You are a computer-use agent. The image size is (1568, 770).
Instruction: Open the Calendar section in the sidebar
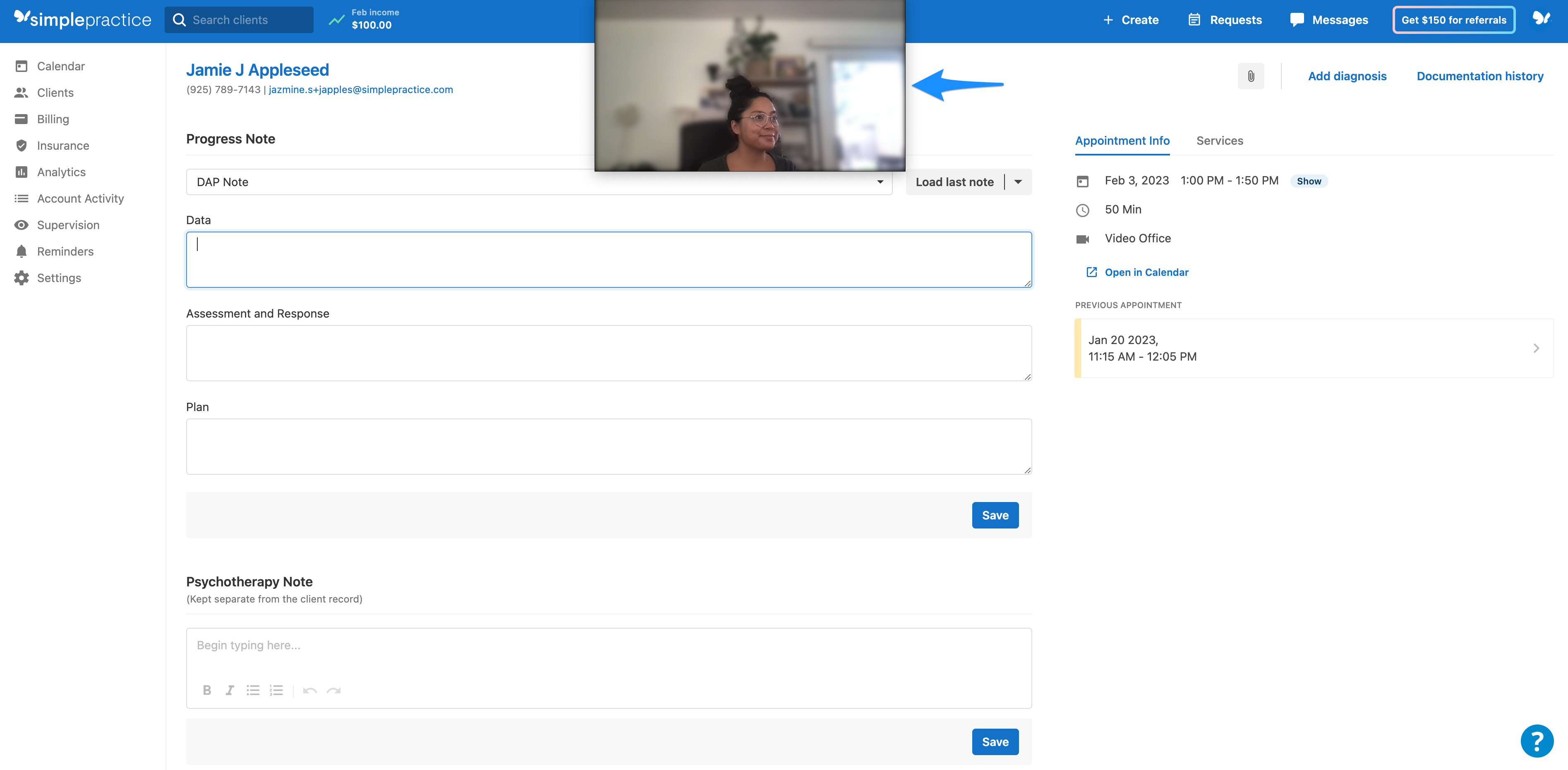60,66
